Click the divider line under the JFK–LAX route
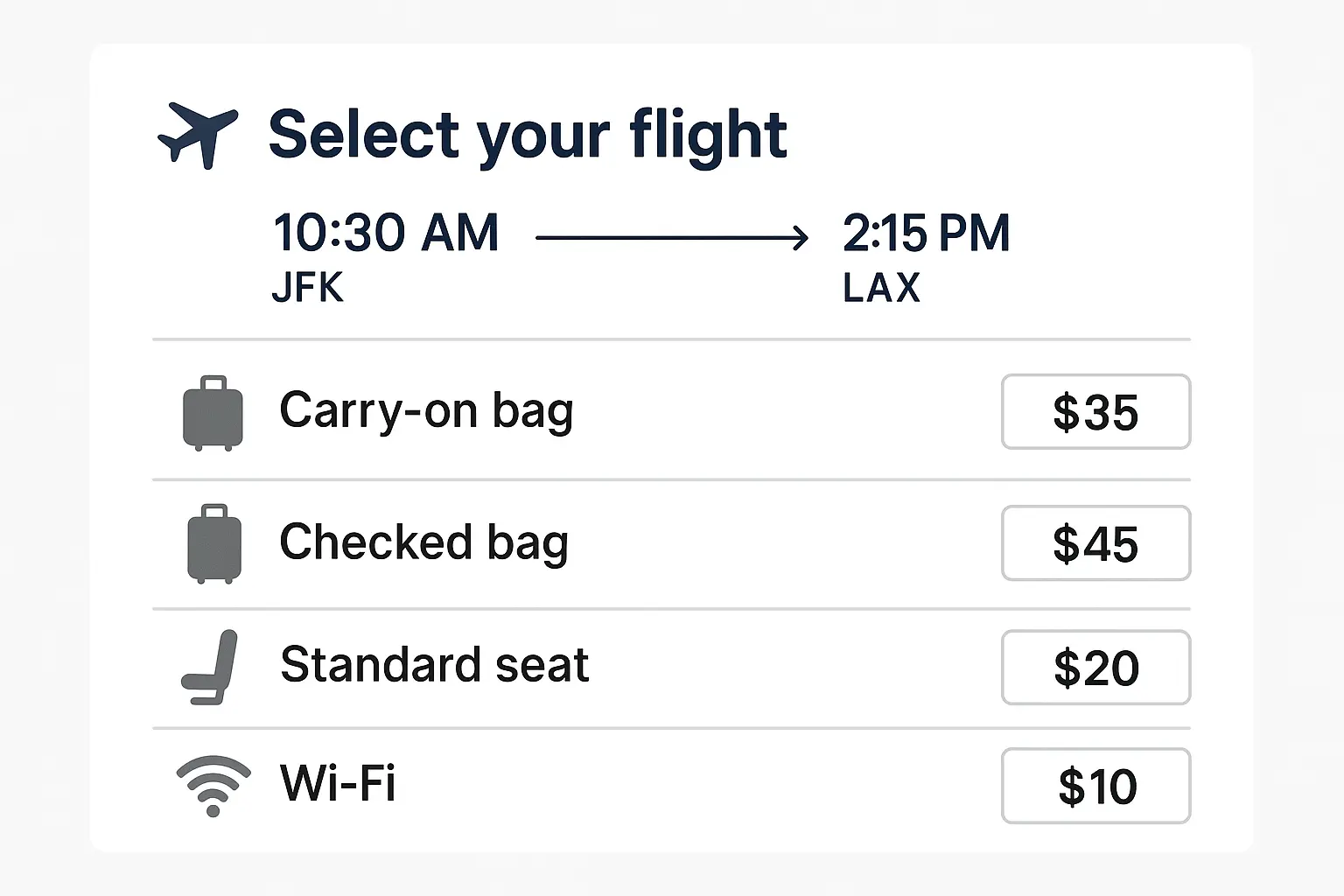The image size is (1344, 896). [x=671, y=339]
